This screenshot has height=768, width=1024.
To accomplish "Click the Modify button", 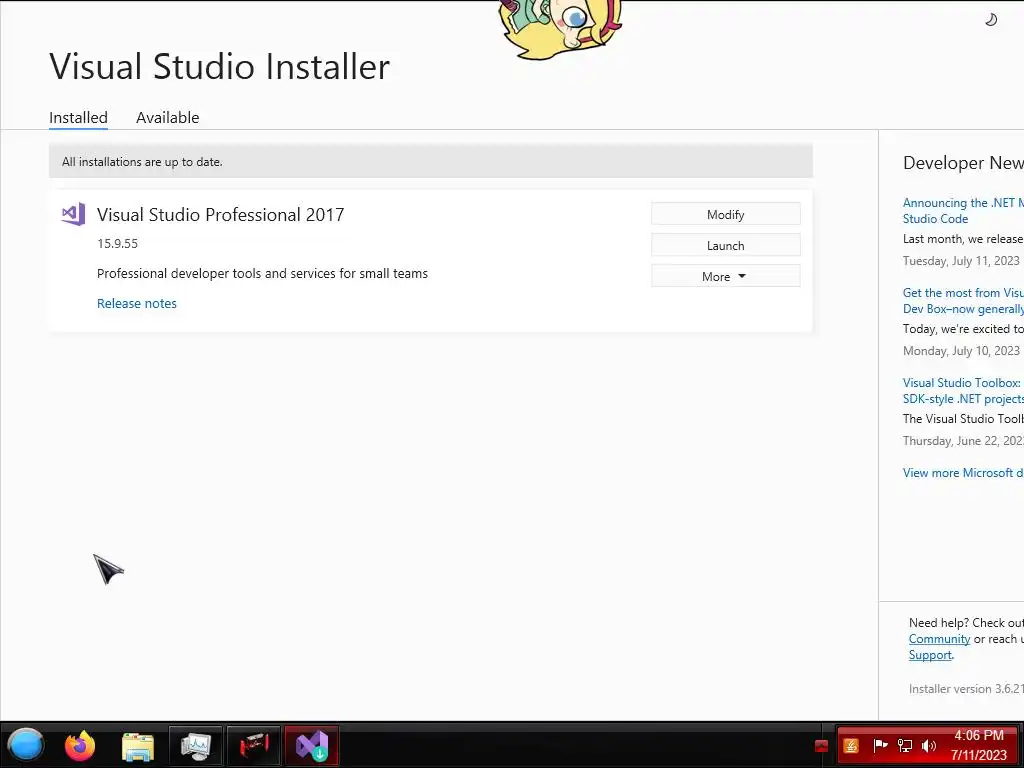I will tap(726, 214).
